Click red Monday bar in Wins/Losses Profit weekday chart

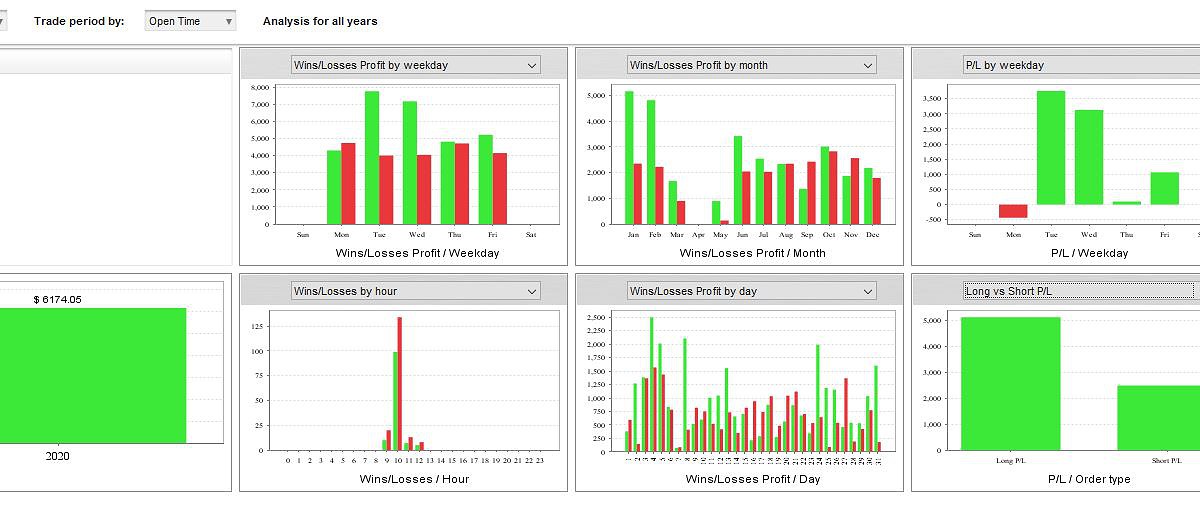[x=348, y=184]
